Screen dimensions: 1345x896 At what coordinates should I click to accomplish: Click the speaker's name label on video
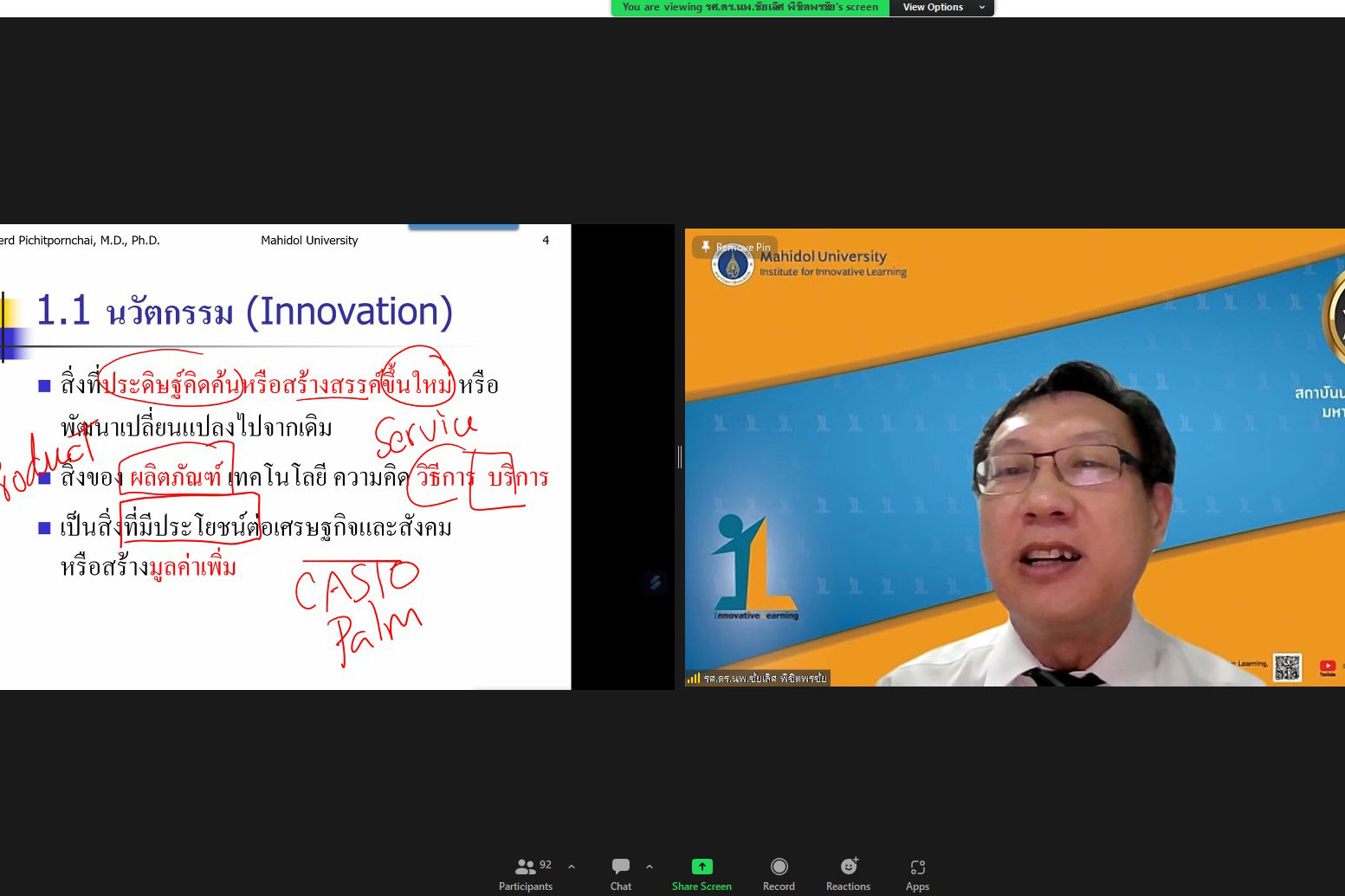point(765,679)
